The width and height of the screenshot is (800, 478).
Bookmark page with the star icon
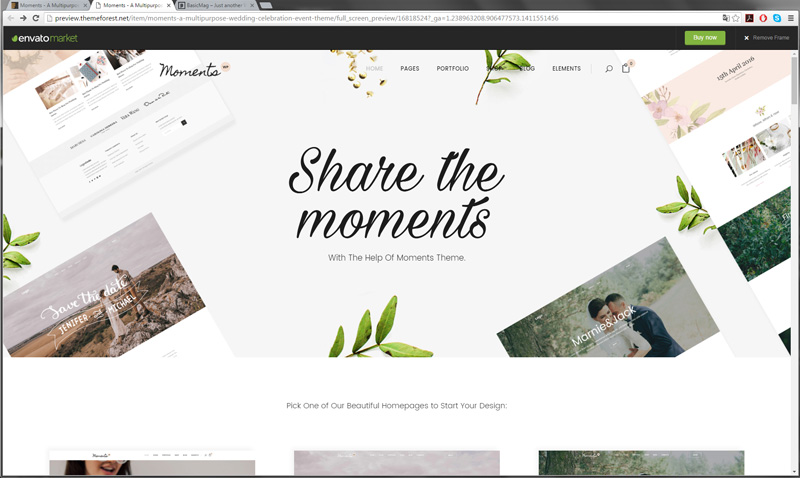coord(736,18)
